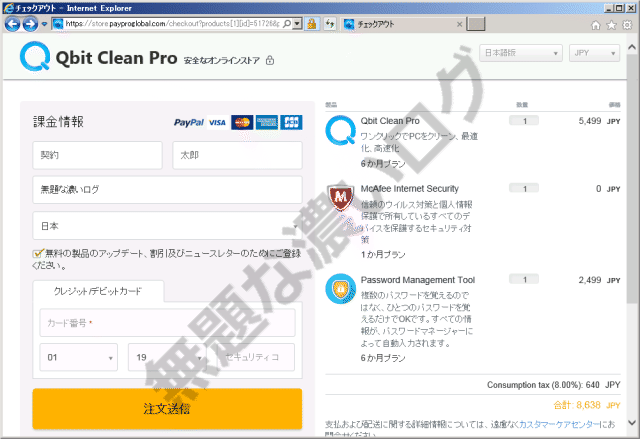
Task: Click the Consumption tax (8.00%) line
Action: pos(553,385)
